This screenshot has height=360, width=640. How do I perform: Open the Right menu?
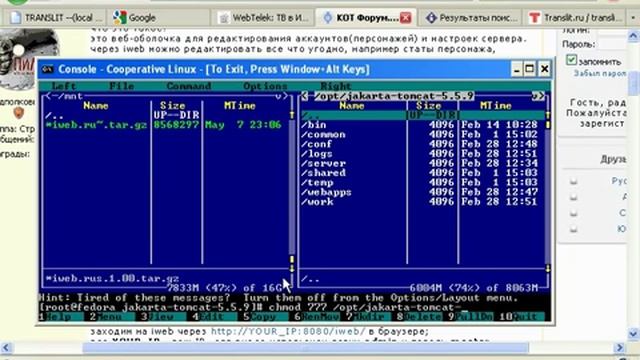click(336, 86)
